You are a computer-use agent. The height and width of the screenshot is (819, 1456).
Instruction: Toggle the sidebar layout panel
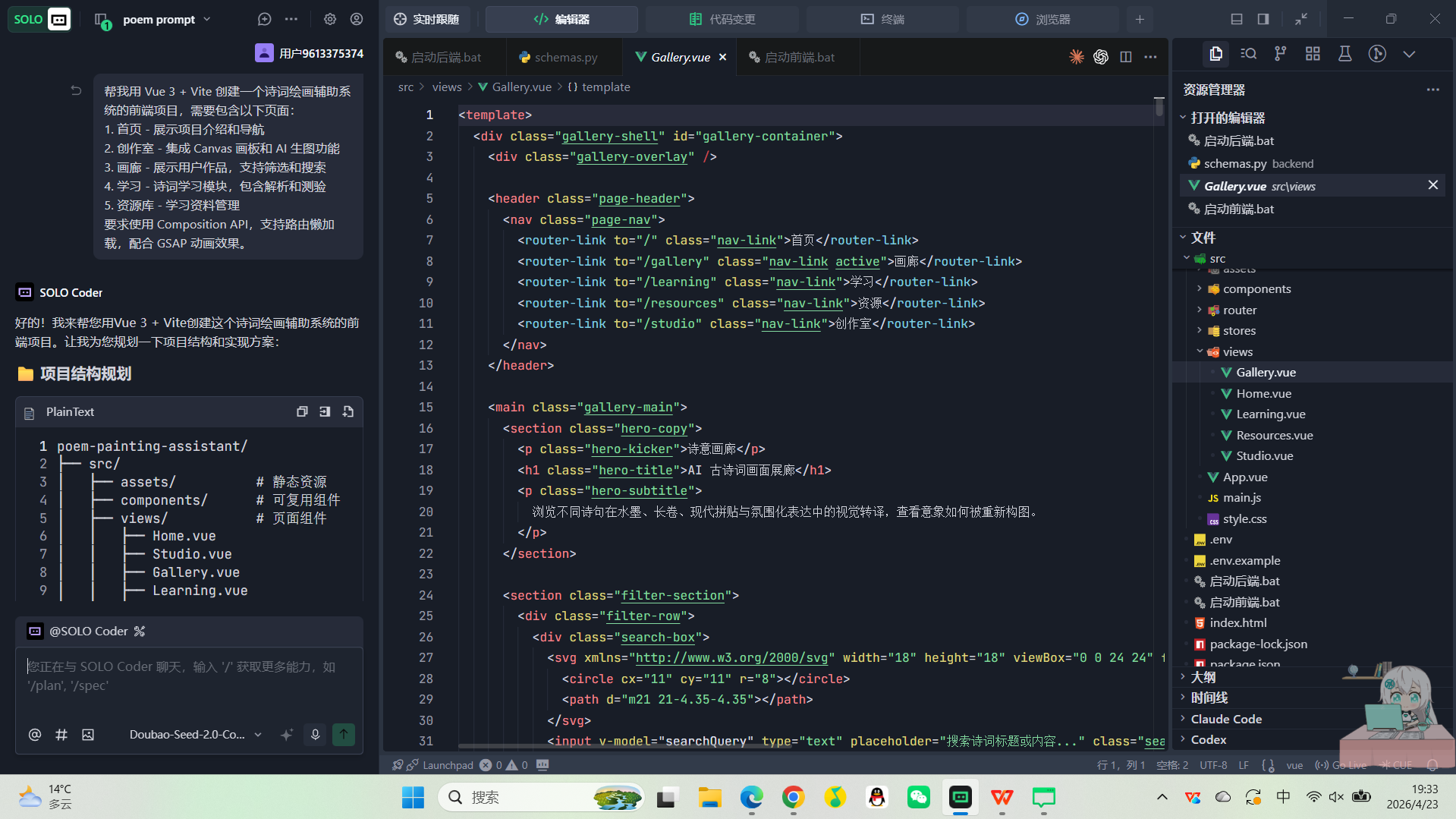(1263, 19)
